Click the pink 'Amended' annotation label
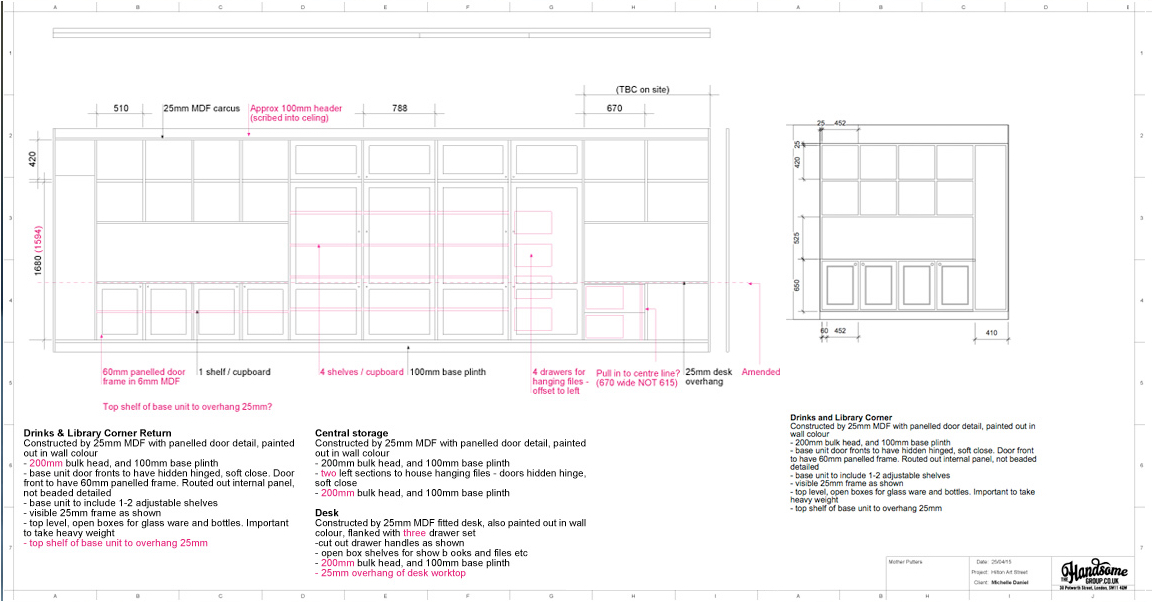This screenshot has height=602, width=1152. (761, 372)
